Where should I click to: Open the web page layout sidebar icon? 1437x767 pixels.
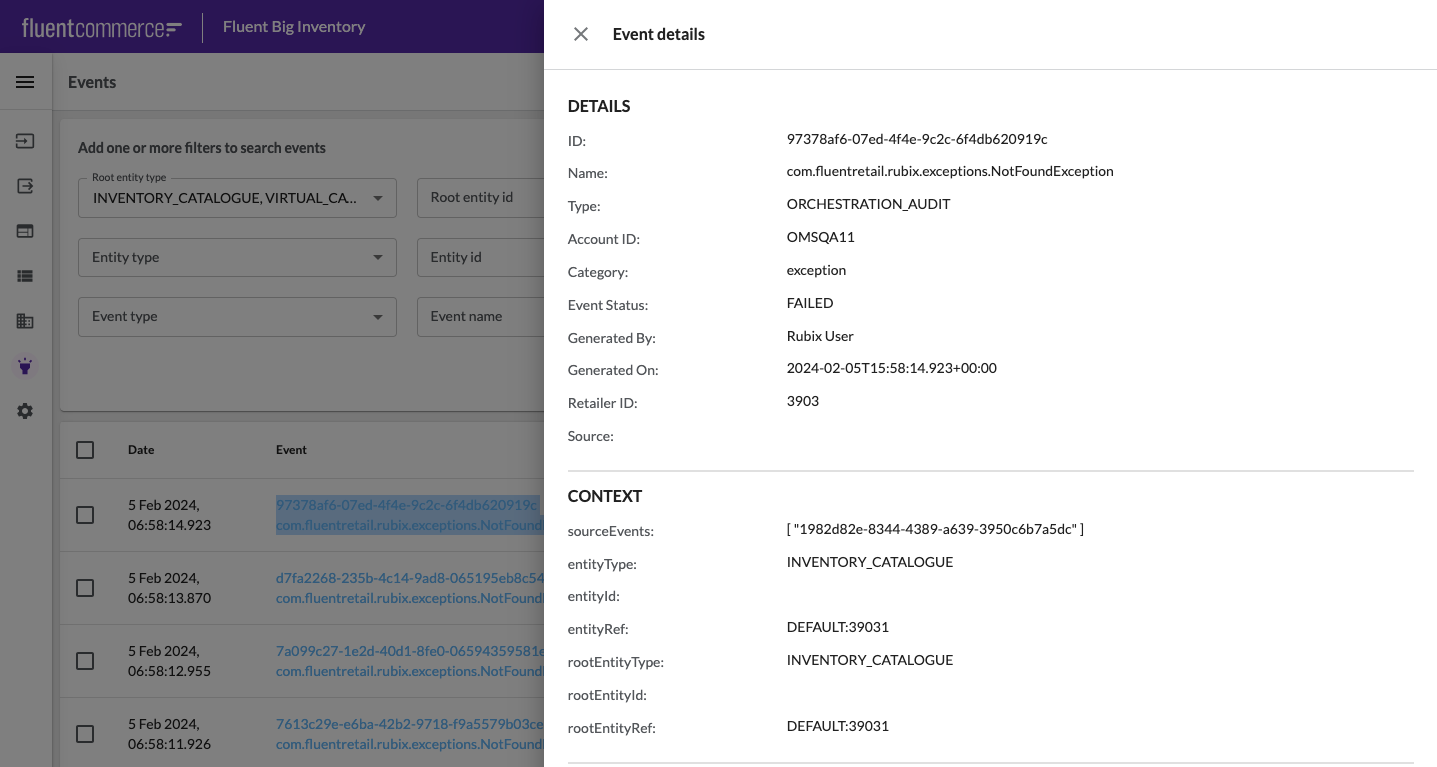coord(25,231)
